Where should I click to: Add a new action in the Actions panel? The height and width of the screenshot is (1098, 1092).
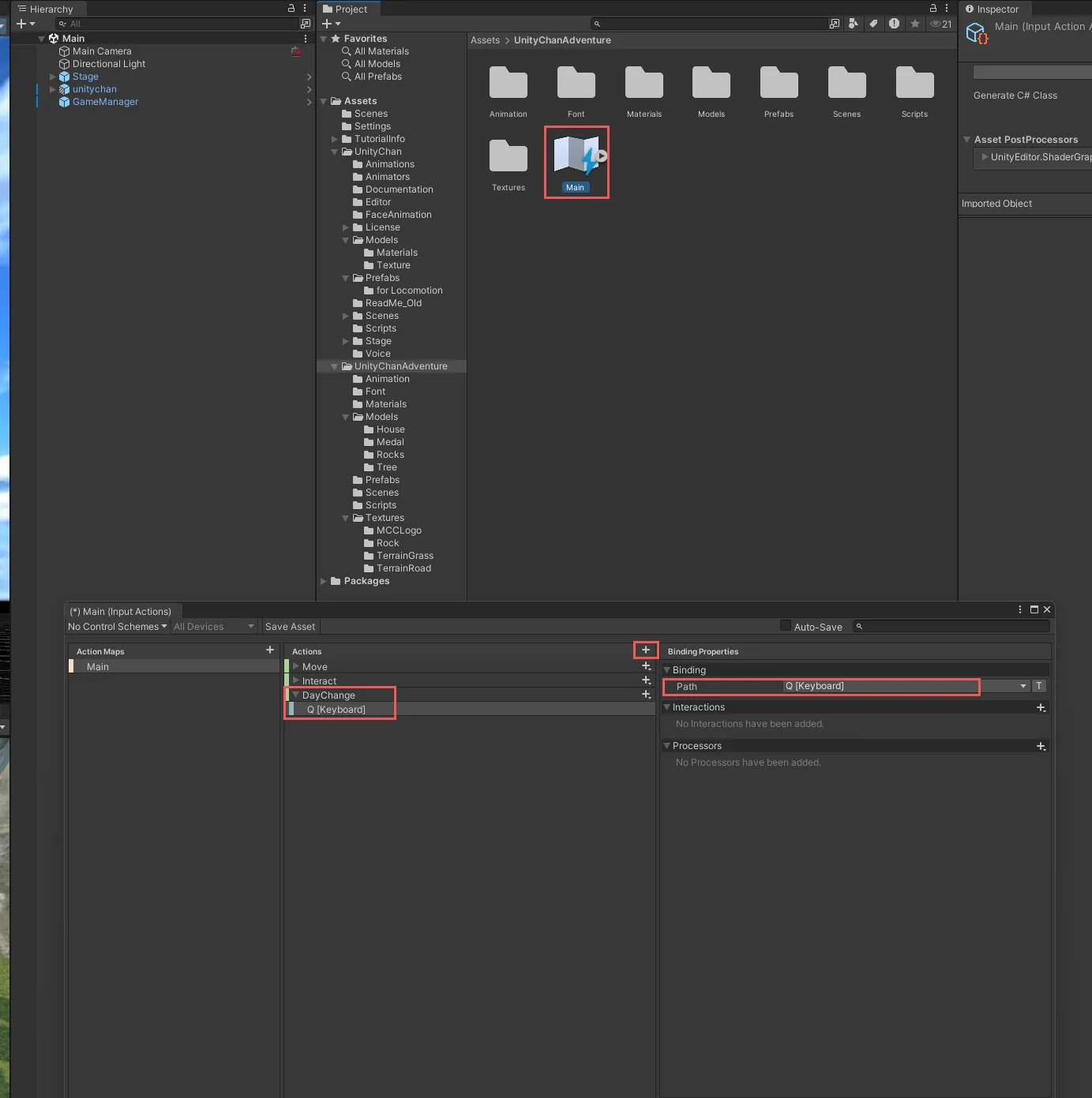coord(645,650)
